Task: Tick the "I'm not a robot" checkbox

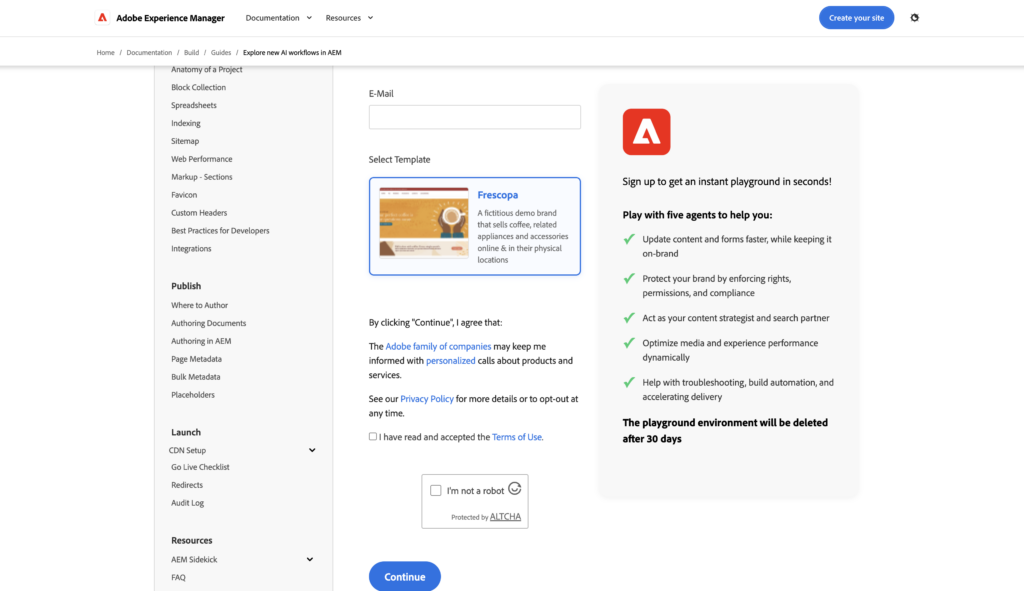Action: 436,491
